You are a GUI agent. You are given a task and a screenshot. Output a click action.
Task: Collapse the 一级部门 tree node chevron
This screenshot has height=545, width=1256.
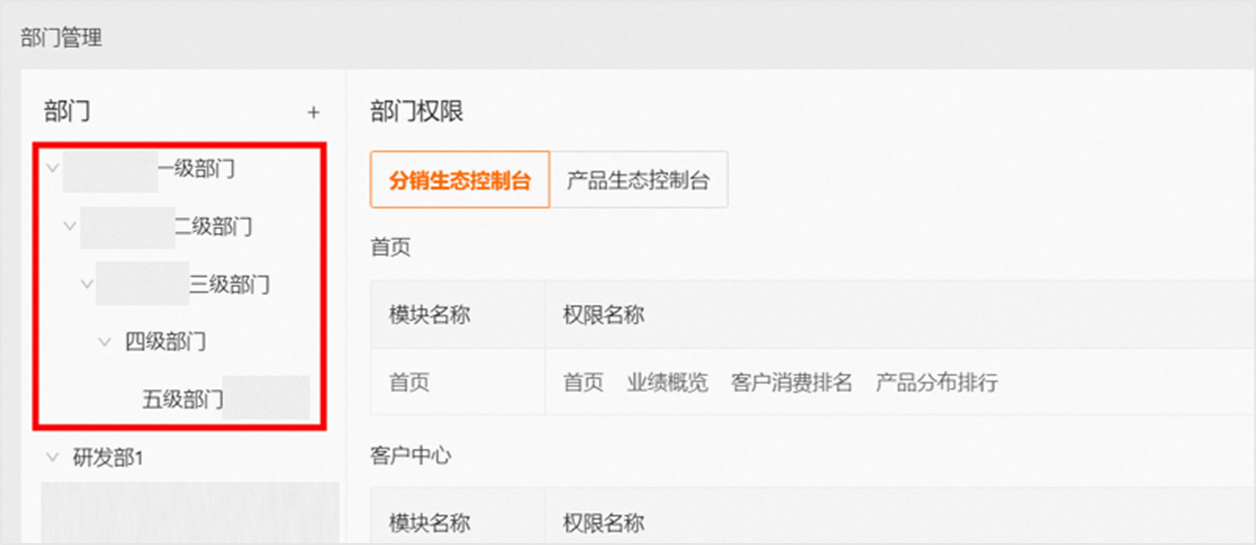click(x=53, y=168)
